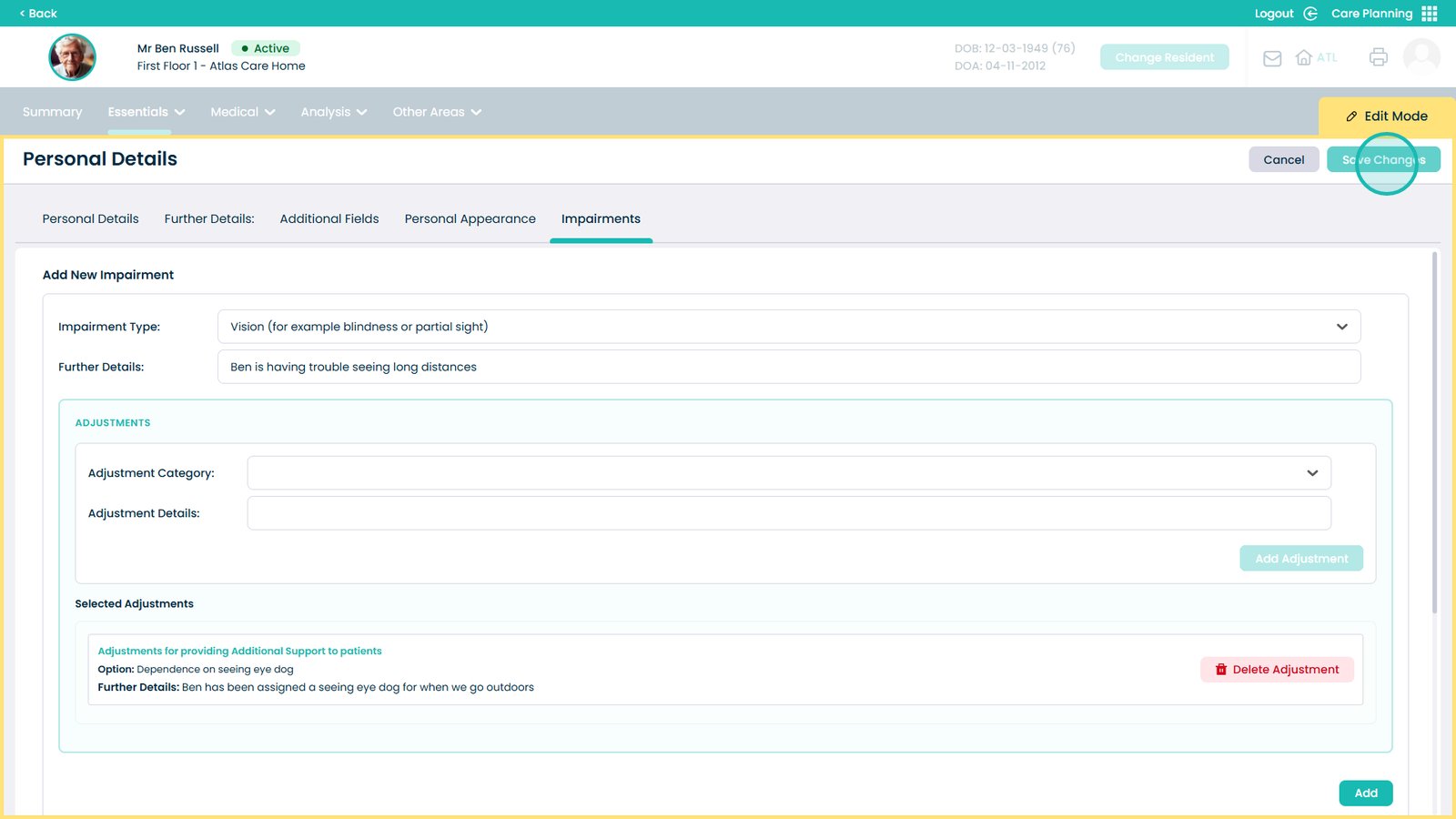Switch to the Personal Appearance tab
The width and height of the screenshot is (1456, 819).
(470, 219)
